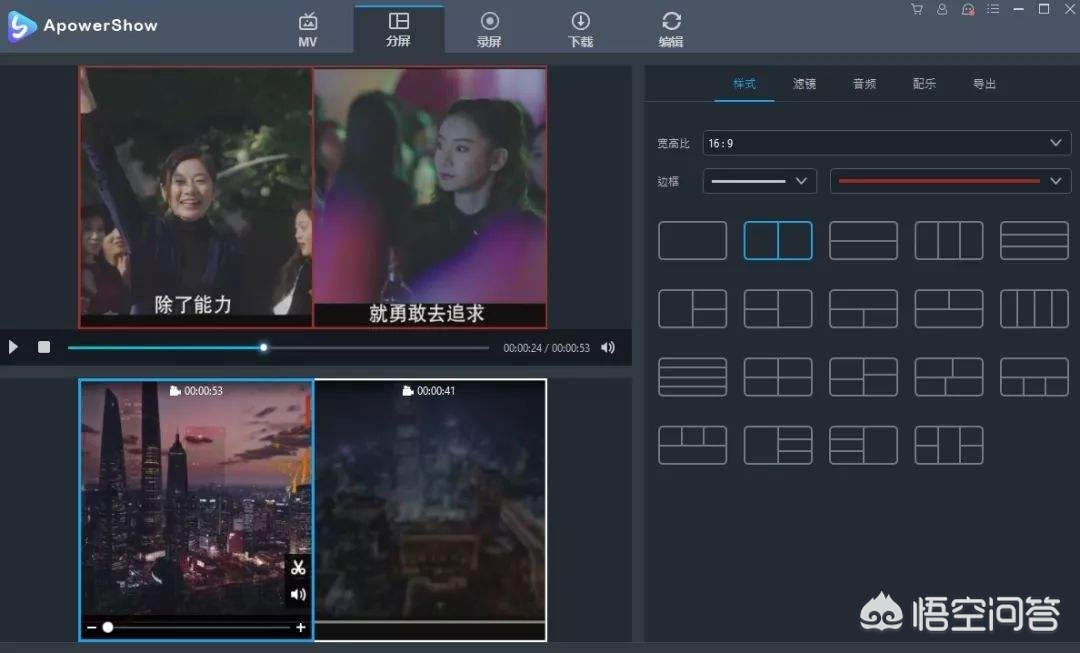Select the 分屏 split-screen tab
The image size is (1080, 653).
[399, 30]
